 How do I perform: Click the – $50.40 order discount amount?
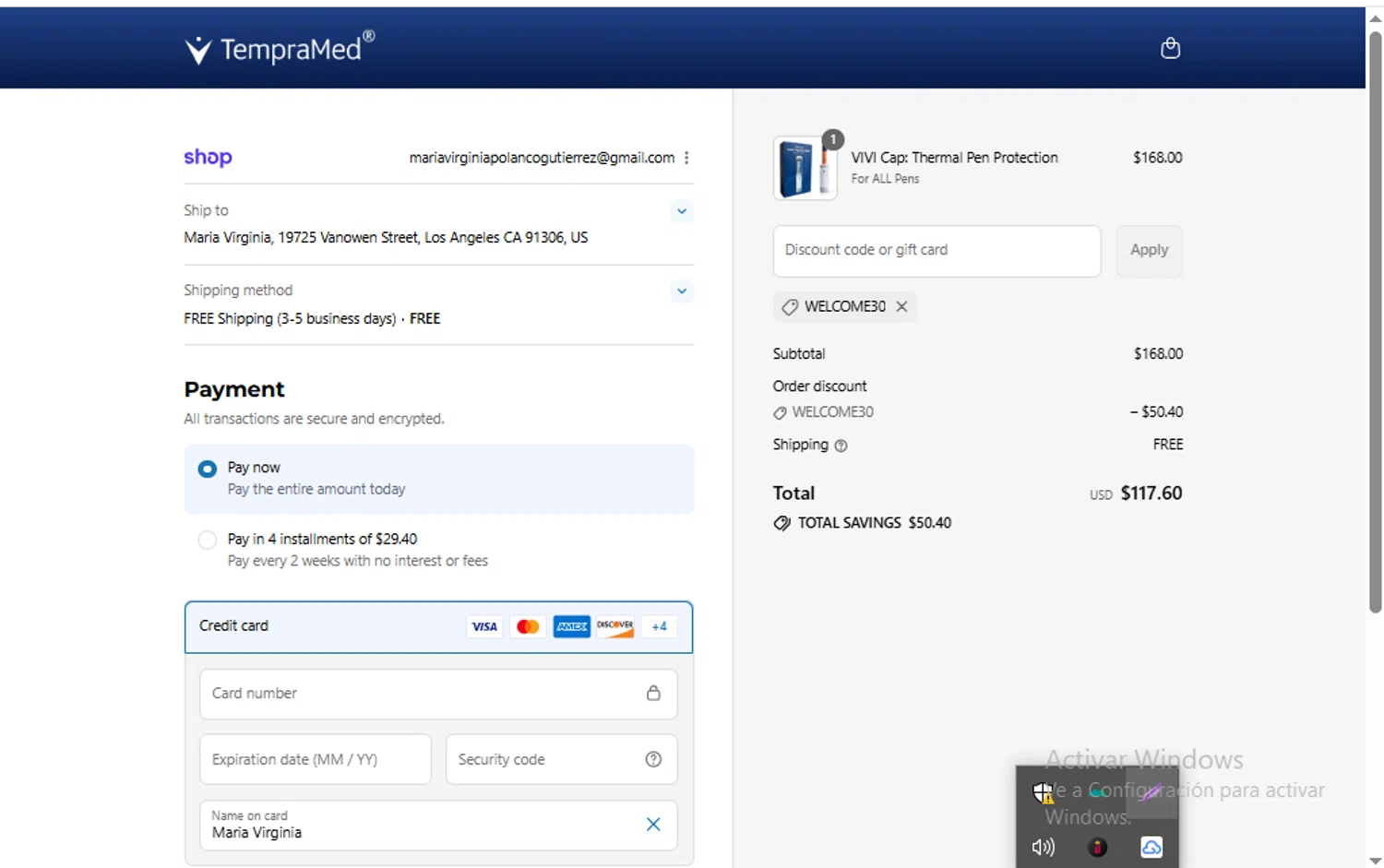tap(1156, 412)
